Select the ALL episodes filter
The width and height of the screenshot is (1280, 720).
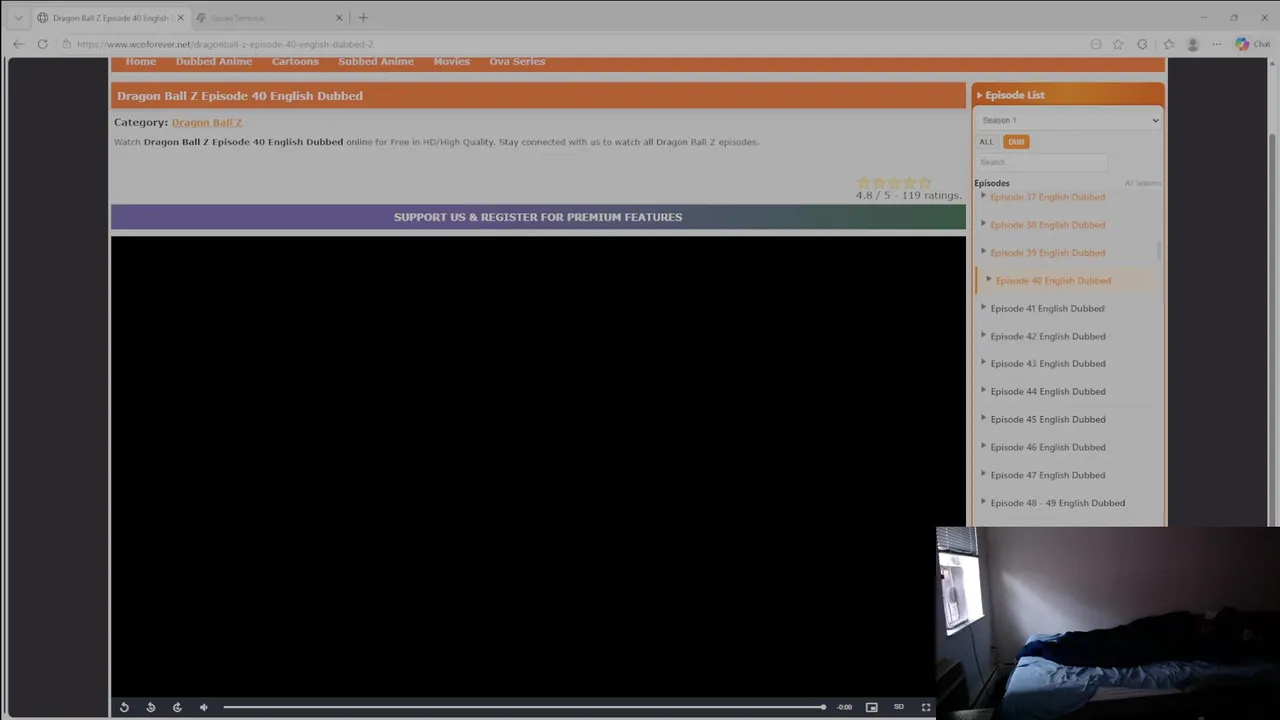[986, 142]
